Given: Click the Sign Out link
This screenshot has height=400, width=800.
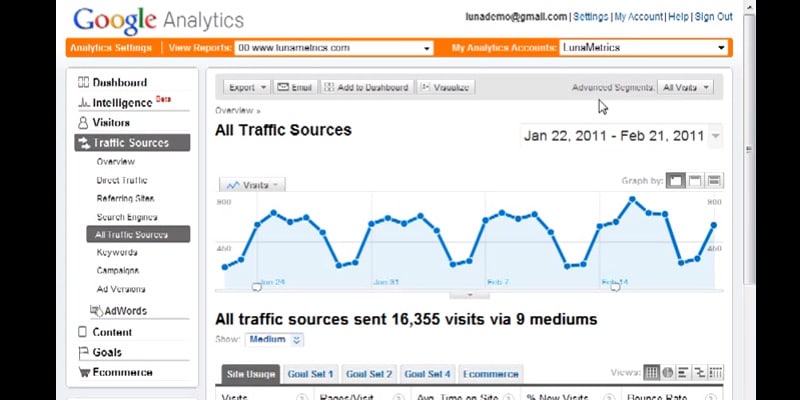Looking at the screenshot, I should tap(714, 17).
